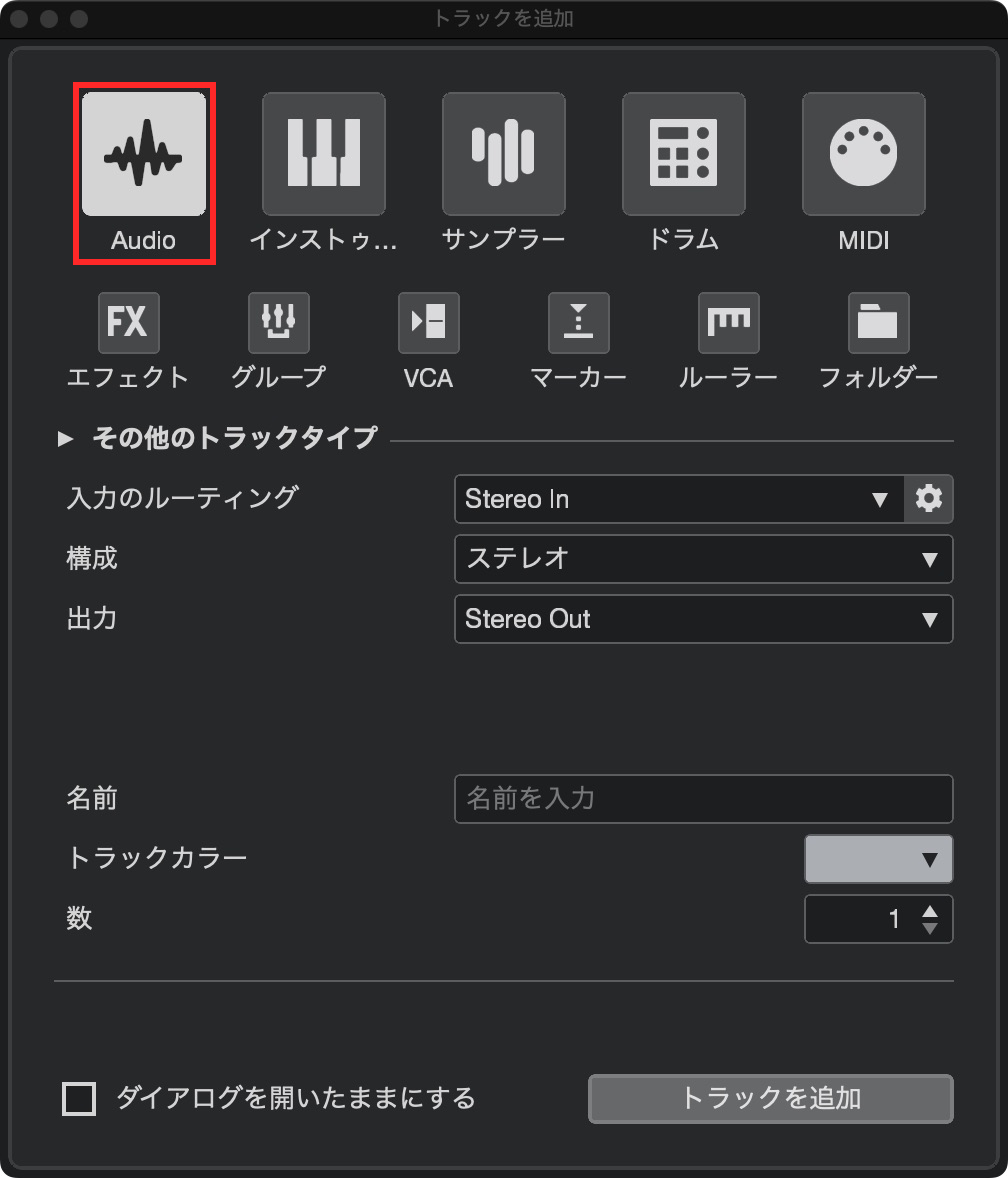Select the MIDI track type icon
Screen dimensions: 1008x1178
[864, 154]
